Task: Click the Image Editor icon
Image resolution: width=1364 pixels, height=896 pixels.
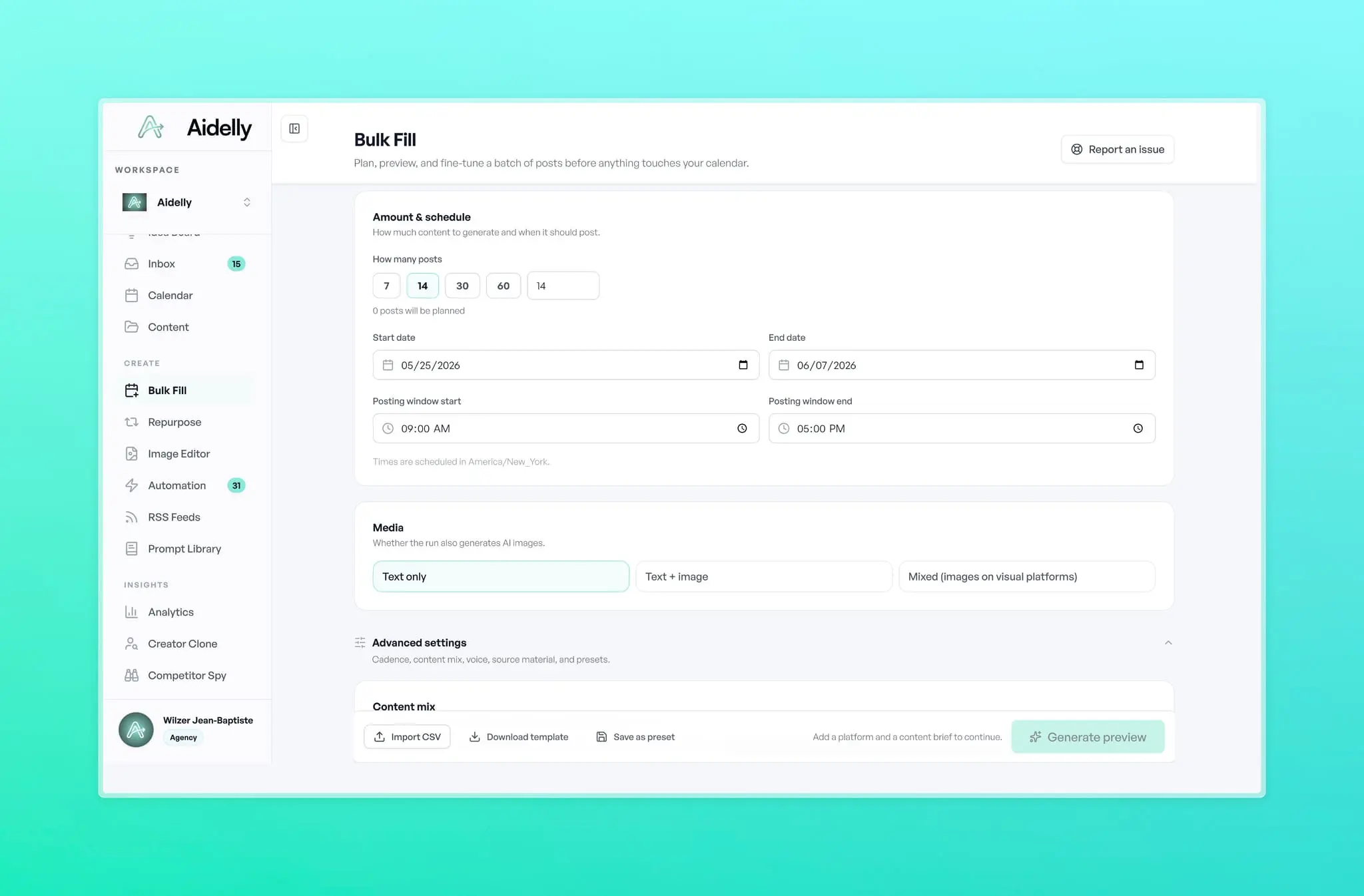Action: click(x=131, y=454)
